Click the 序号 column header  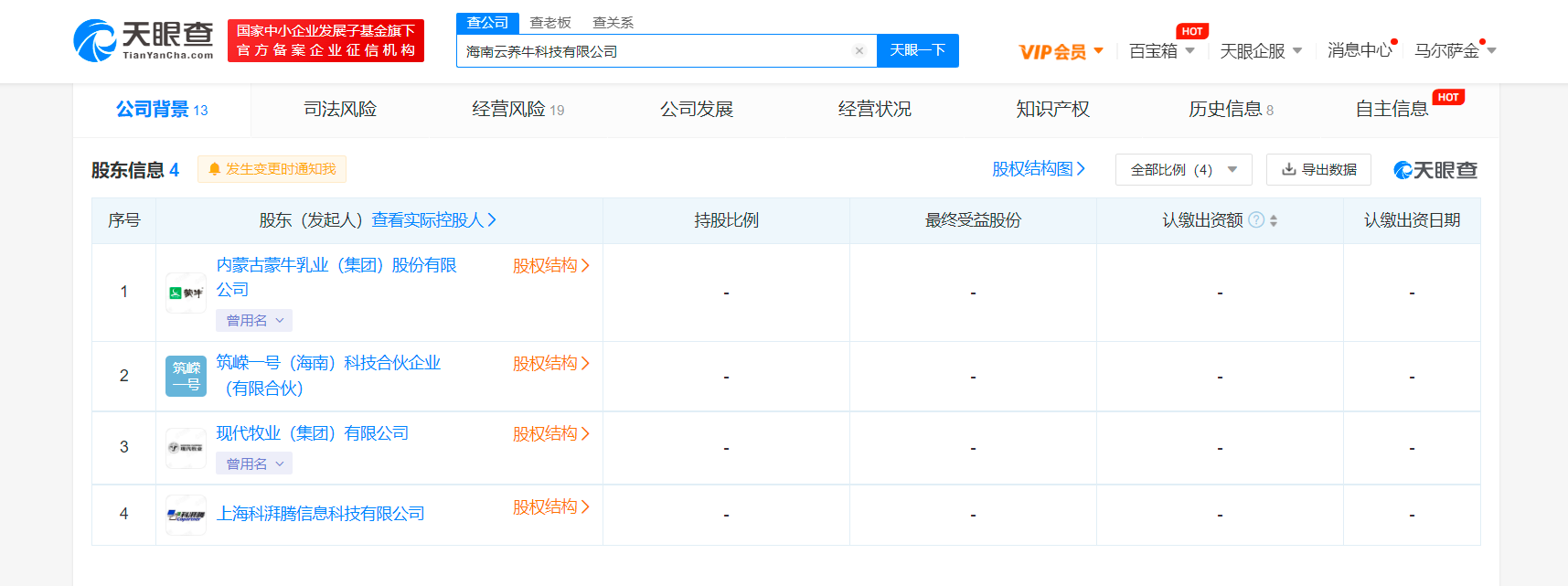pos(124,220)
